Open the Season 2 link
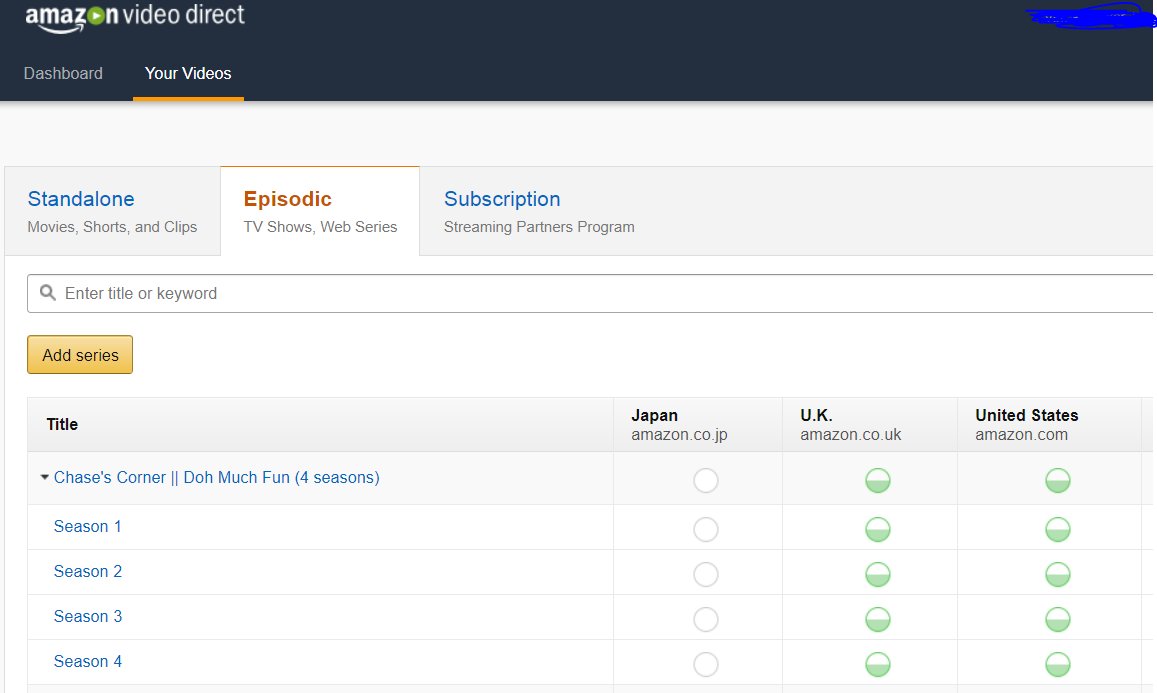Viewport: 1157px width, 693px height. [88, 571]
